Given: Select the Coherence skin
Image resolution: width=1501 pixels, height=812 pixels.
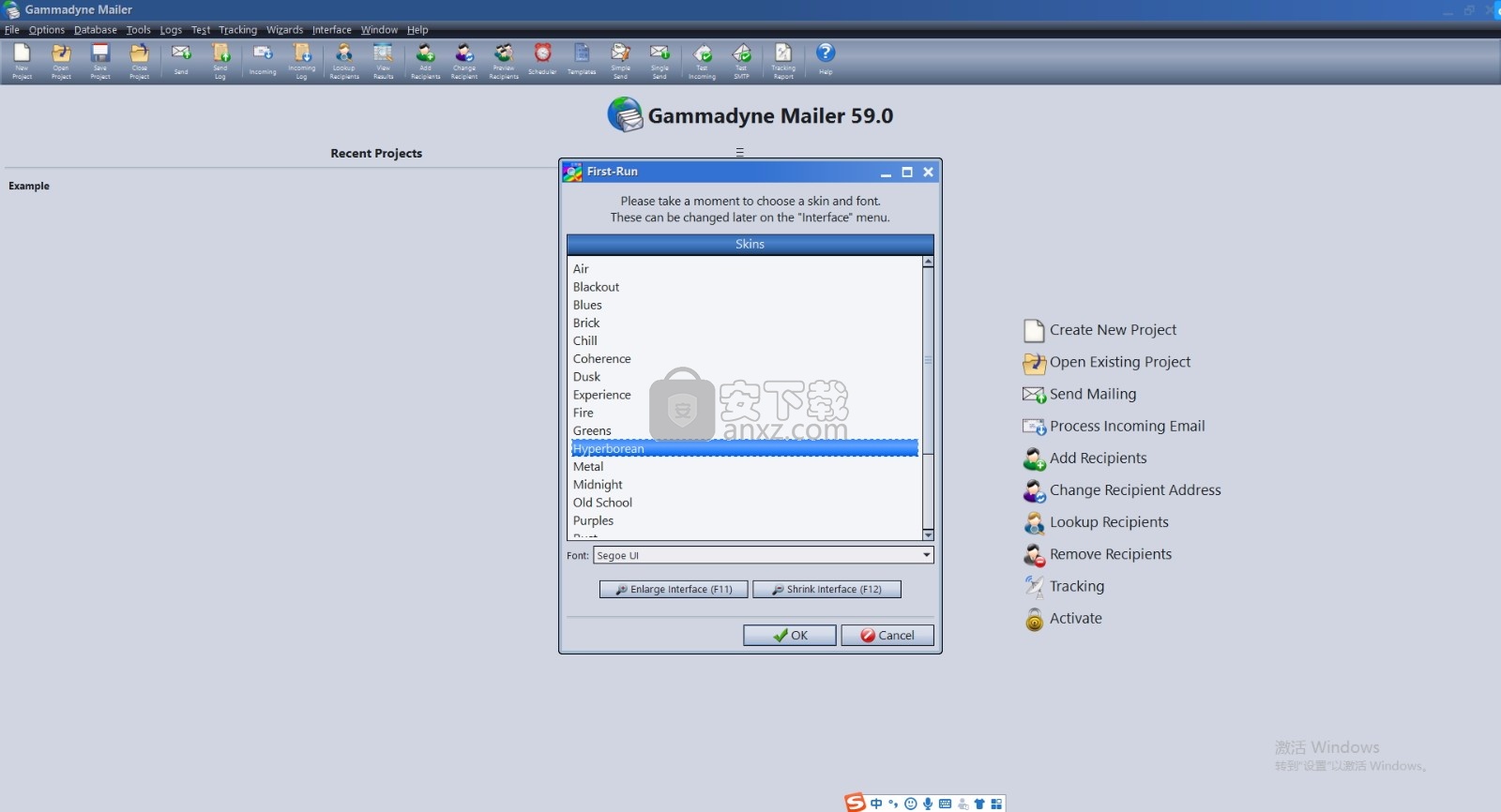Looking at the screenshot, I should coord(746,359).
